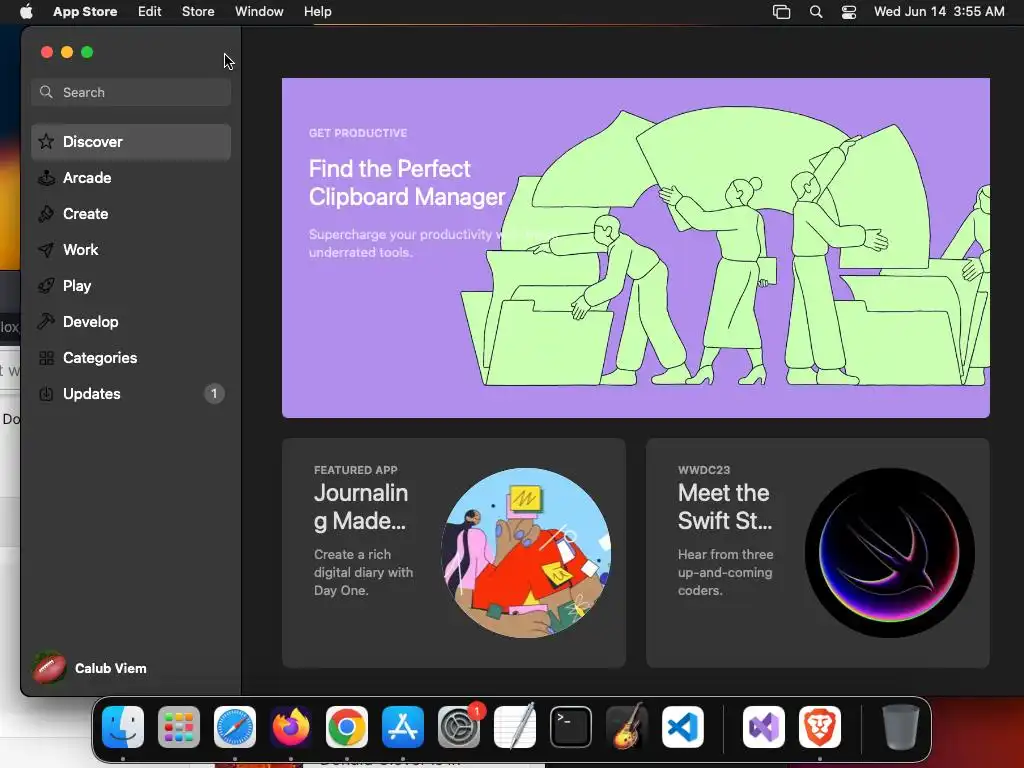
Task: Click the Updates badge showing 1
Action: click(214, 394)
